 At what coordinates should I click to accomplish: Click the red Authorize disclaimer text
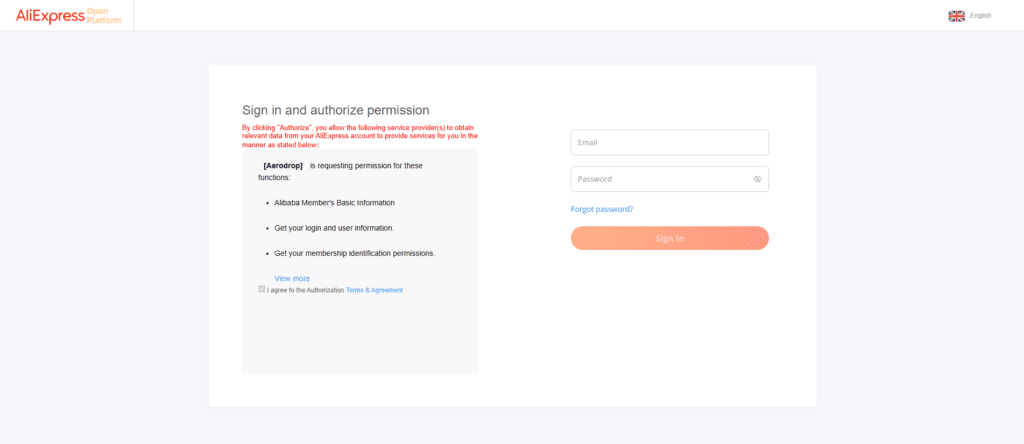360,137
